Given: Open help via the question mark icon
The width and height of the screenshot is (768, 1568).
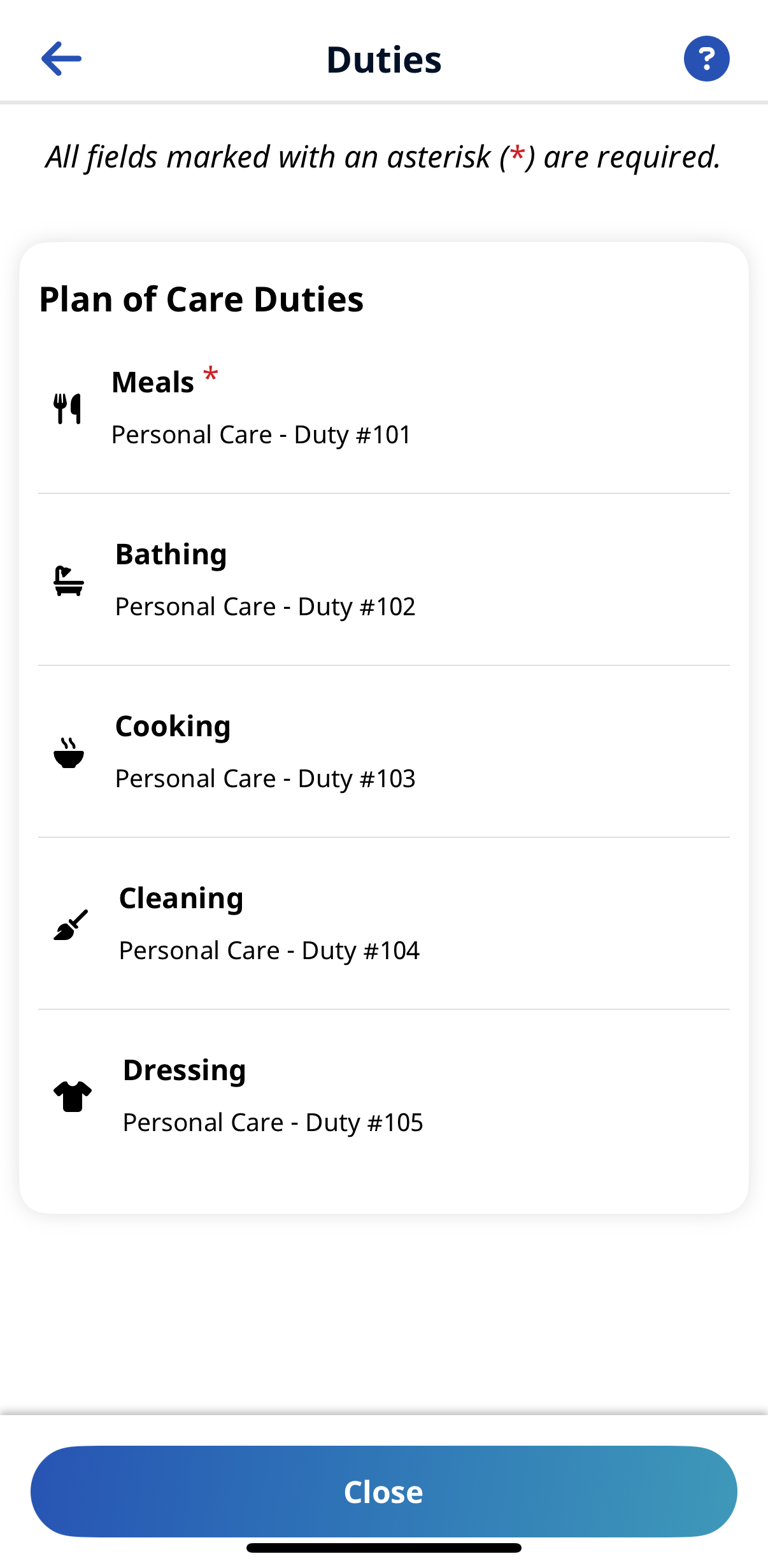Looking at the screenshot, I should (706, 59).
